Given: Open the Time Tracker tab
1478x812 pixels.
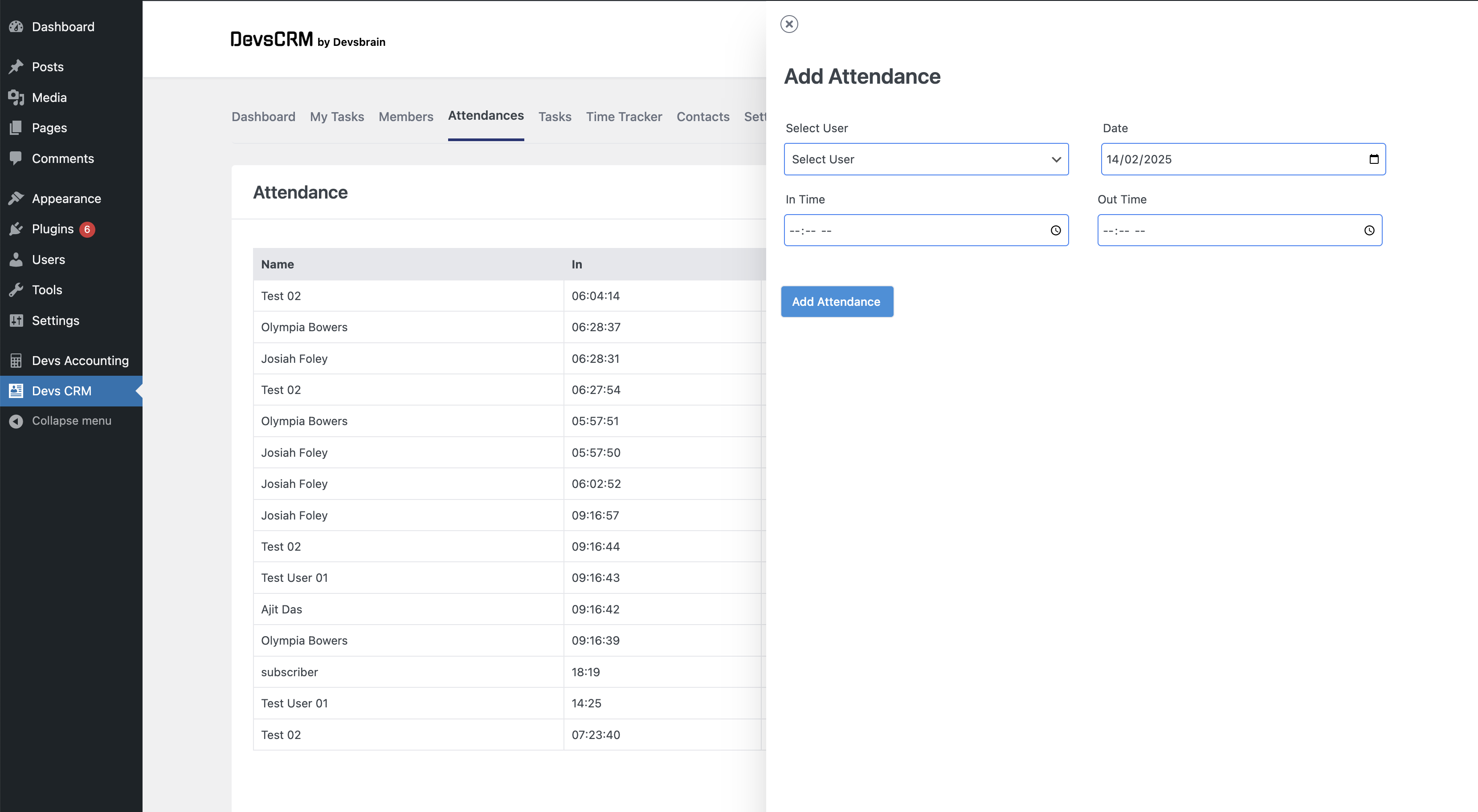Looking at the screenshot, I should (624, 116).
